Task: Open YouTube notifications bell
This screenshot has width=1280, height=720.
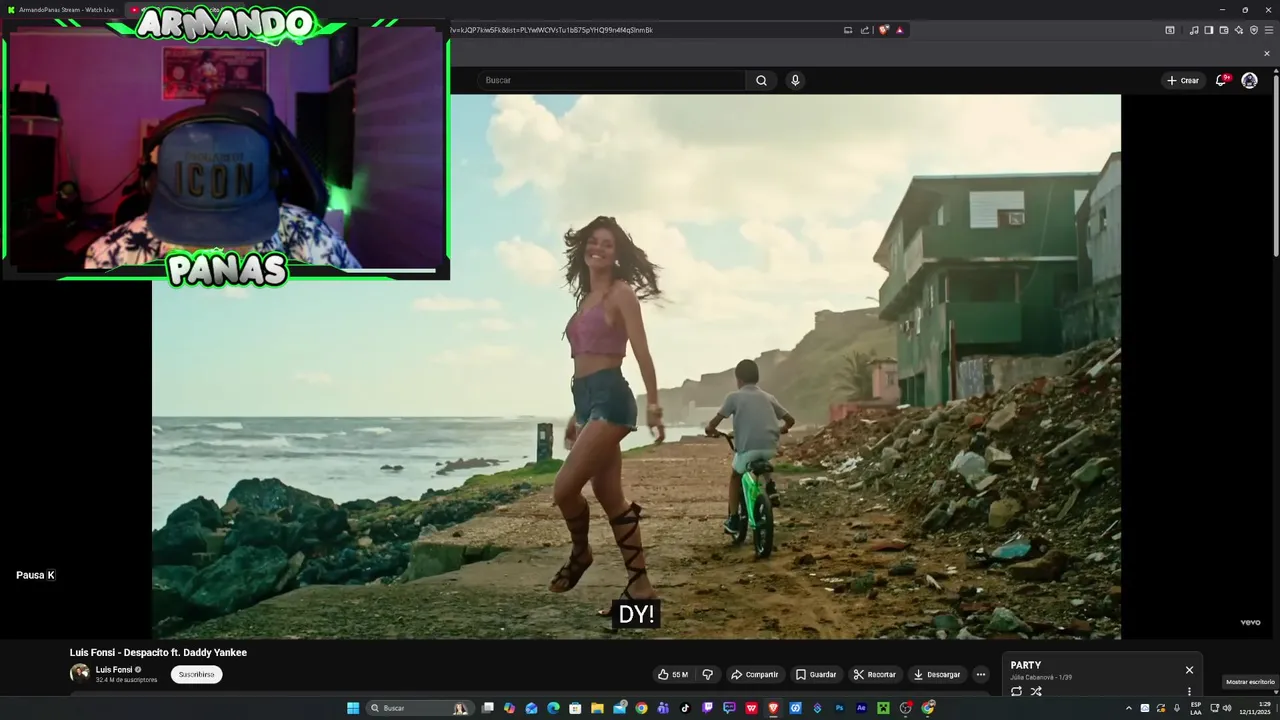Action: [x=1220, y=80]
